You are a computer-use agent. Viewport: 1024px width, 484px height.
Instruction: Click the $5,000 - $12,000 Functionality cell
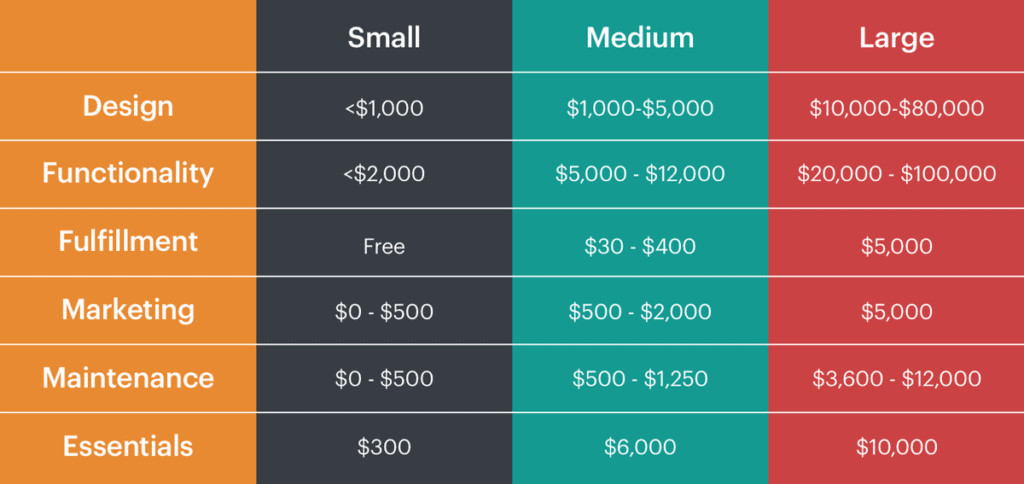pos(640,174)
